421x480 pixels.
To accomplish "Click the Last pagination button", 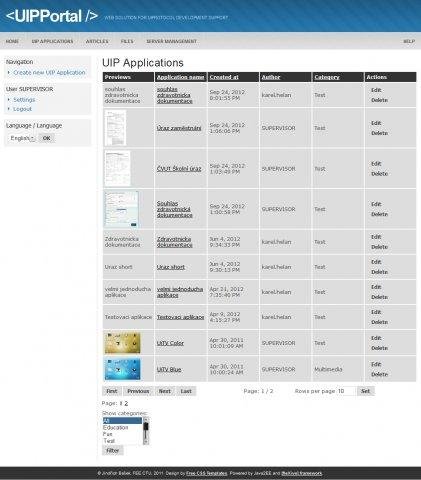I will (186, 391).
